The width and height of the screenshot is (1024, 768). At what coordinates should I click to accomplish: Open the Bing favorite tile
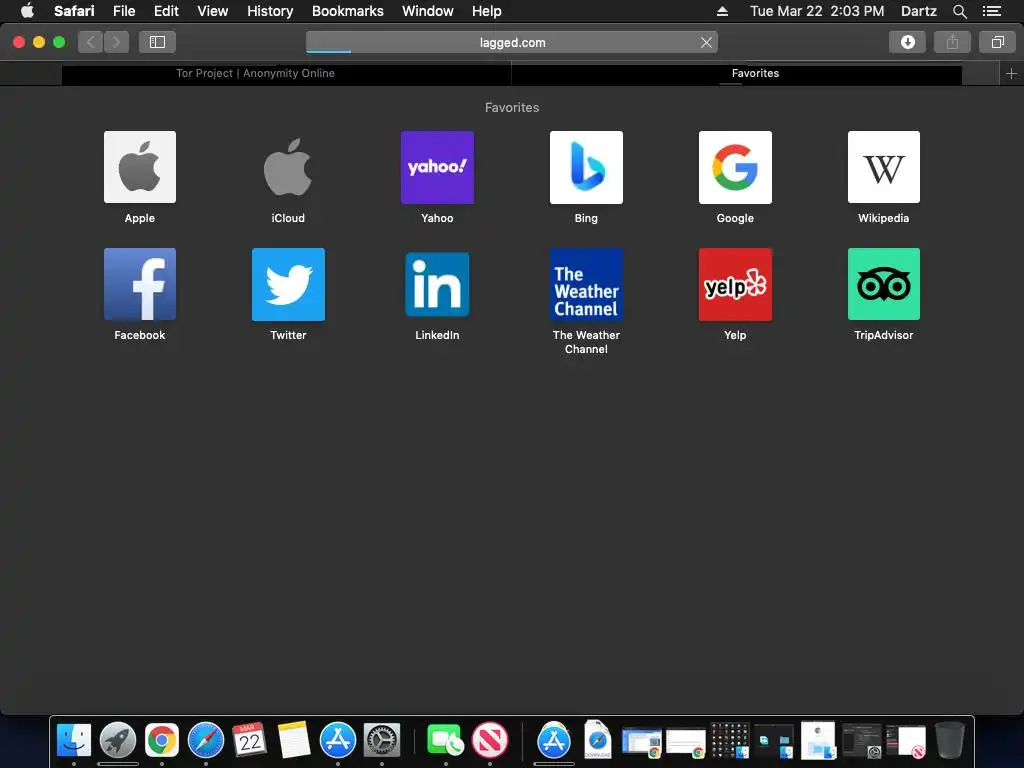point(586,167)
